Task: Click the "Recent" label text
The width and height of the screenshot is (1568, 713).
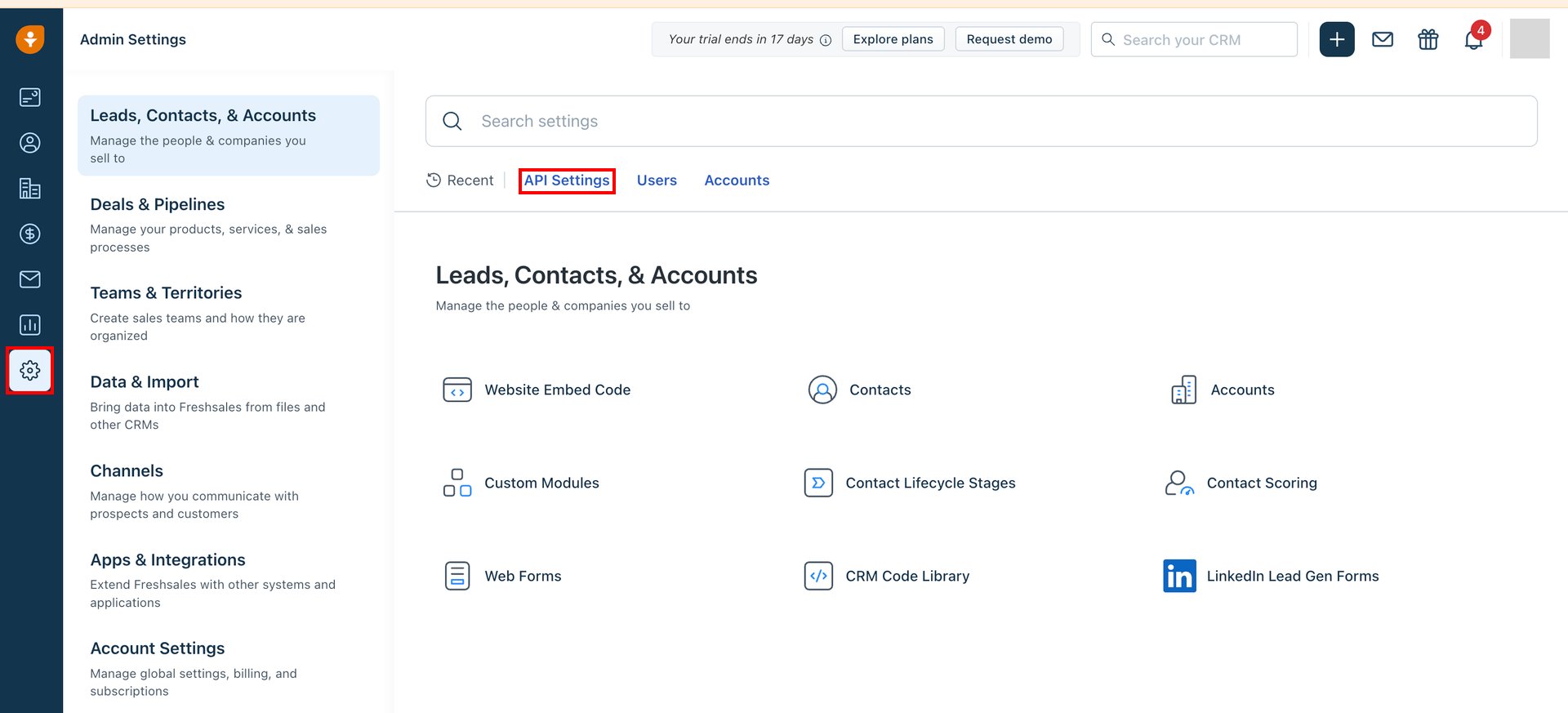Action: (470, 180)
